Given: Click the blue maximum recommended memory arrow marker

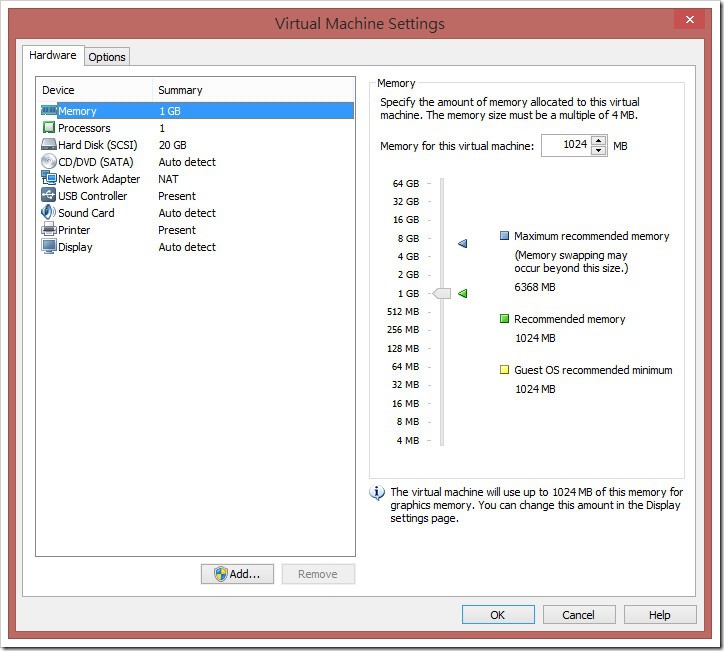Looking at the screenshot, I should point(462,243).
